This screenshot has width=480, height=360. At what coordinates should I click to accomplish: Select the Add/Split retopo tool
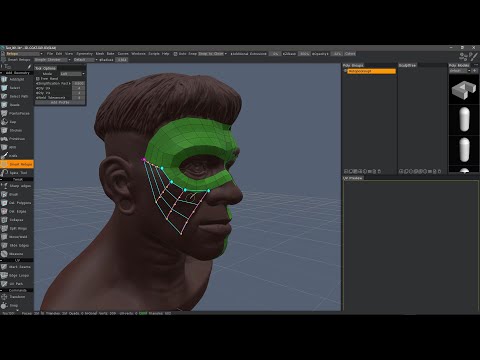click(x=17, y=79)
